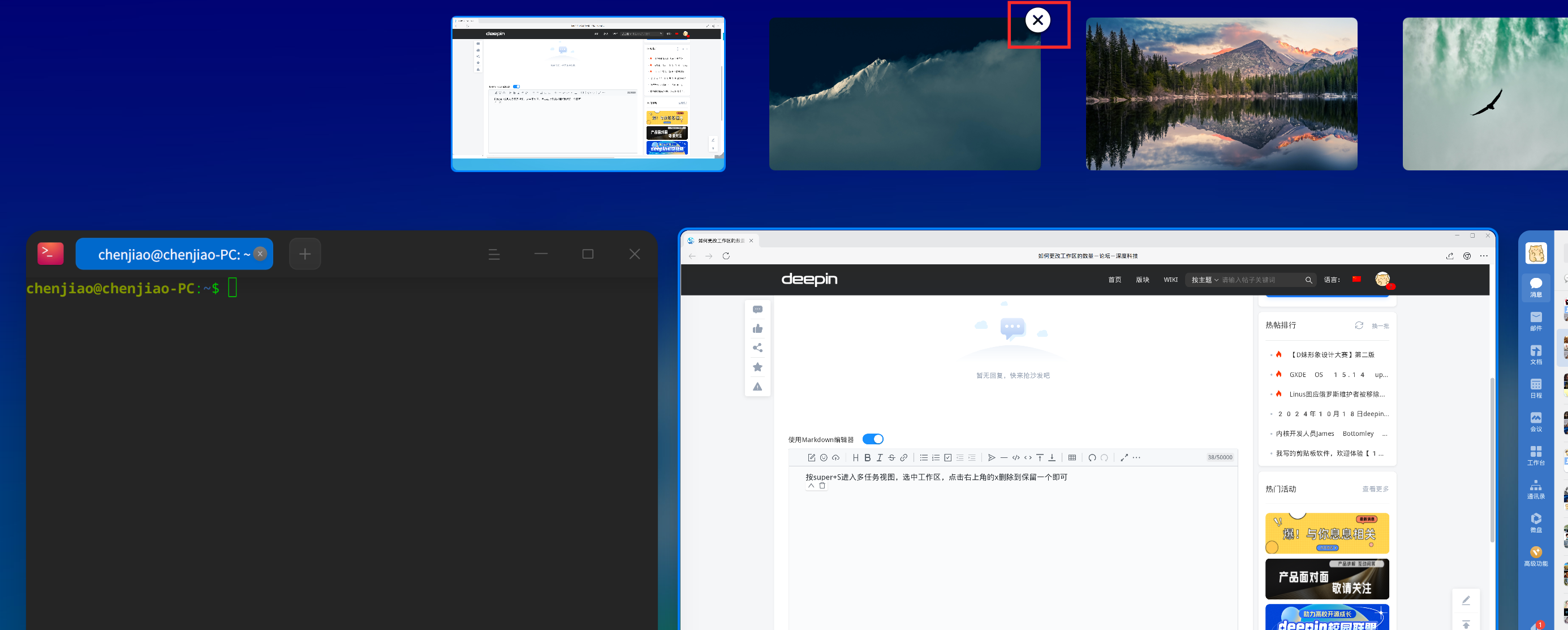Open 微盘 in the chat app sidebar
Image resolution: width=1568 pixels, height=630 pixels.
coord(1536,522)
